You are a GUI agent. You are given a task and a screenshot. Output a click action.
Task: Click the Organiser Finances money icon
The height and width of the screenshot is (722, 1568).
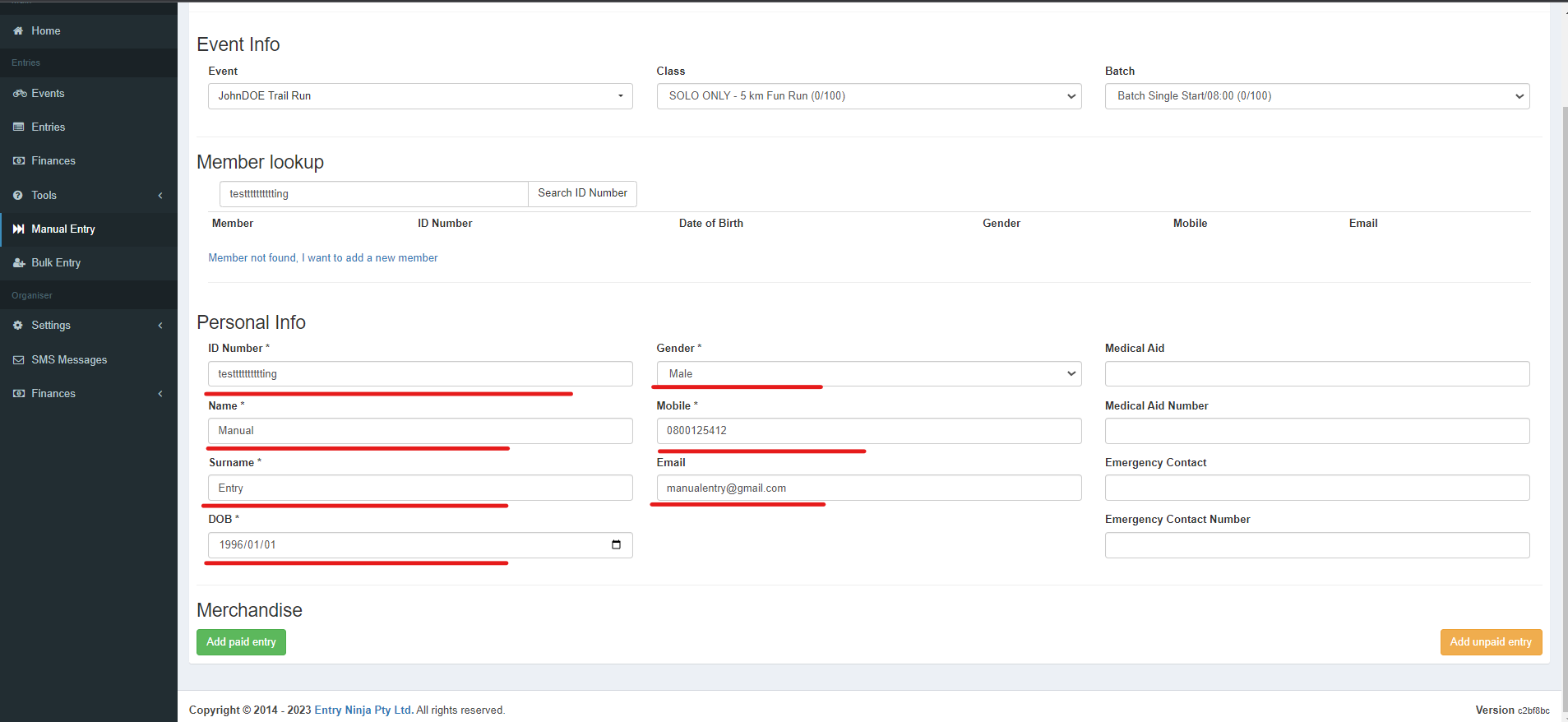point(19,394)
